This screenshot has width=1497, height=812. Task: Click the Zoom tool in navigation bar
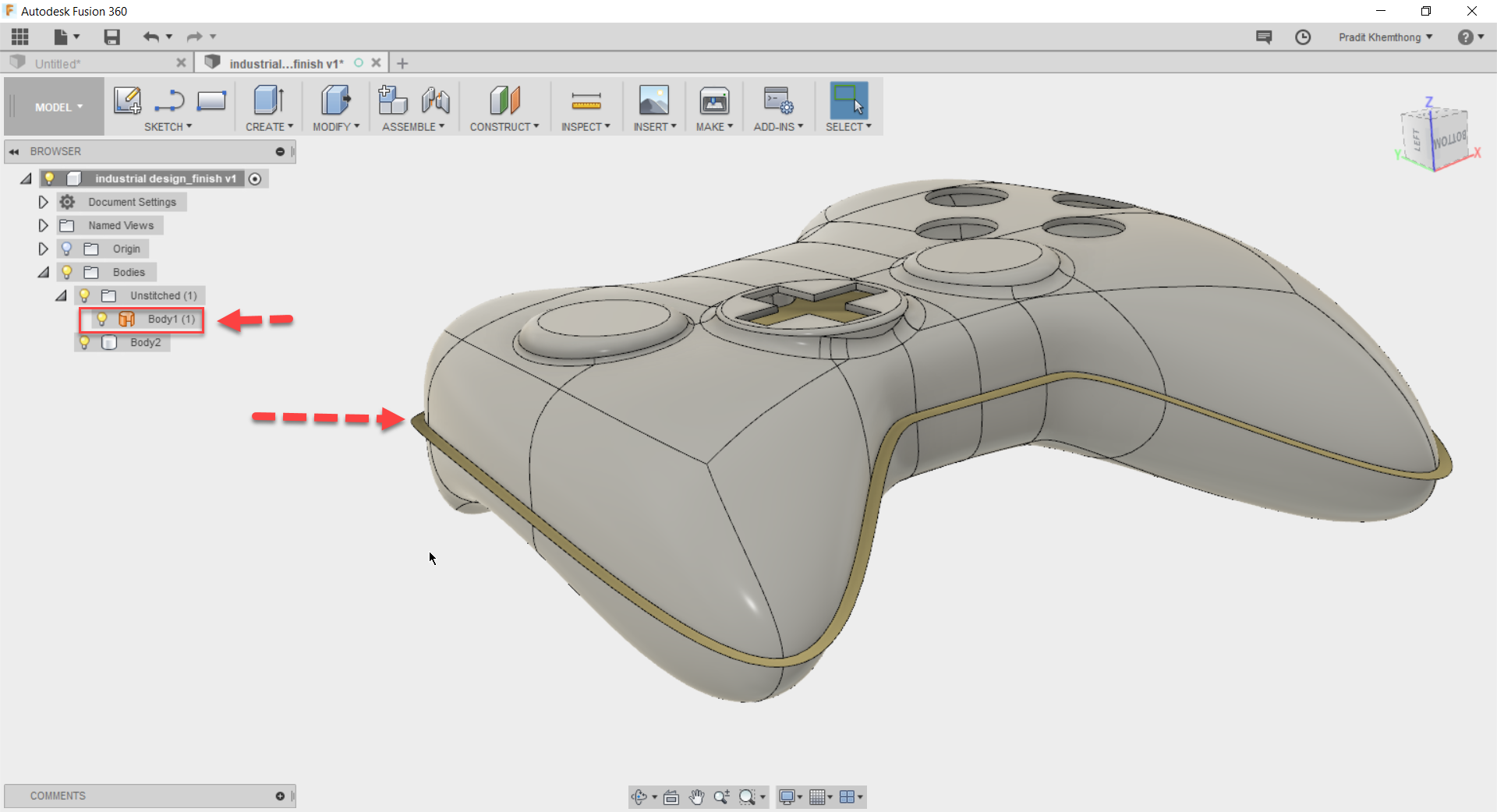[721, 796]
